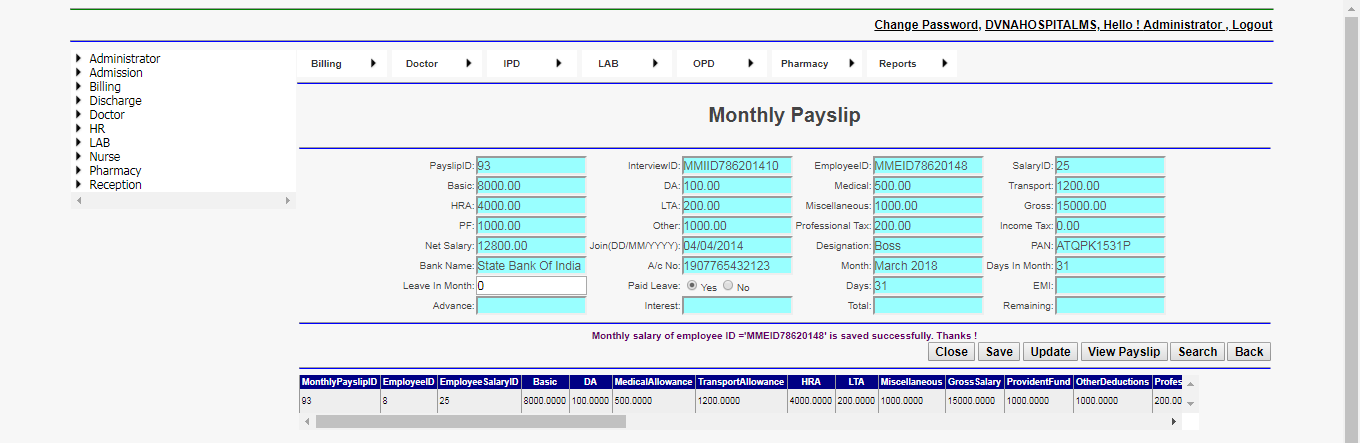Follow the Change Password link
This screenshot has height=443, width=1360.
[926, 25]
